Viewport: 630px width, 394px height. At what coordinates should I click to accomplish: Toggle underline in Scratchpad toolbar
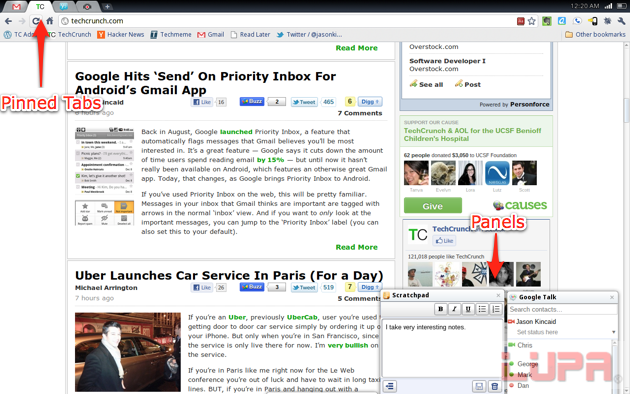click(x=468, y=309)
